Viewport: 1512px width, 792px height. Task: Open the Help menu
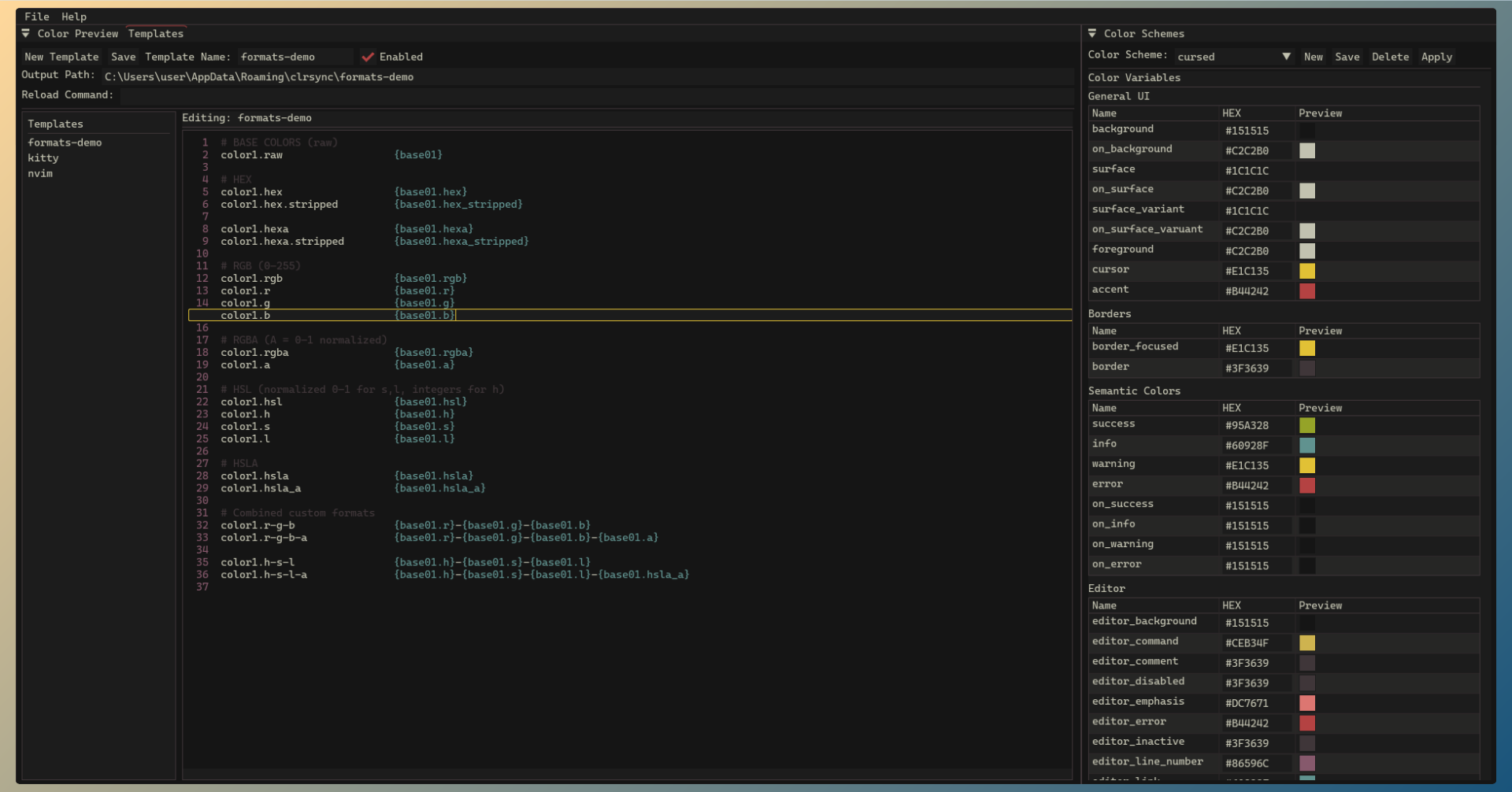click(74, 17)
